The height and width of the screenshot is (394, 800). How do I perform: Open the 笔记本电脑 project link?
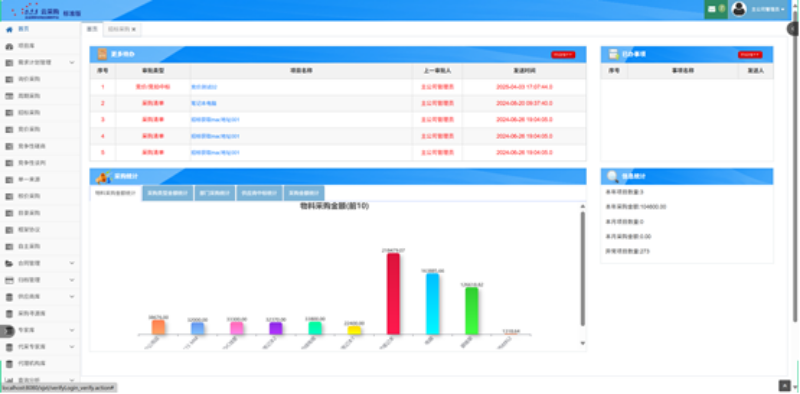coord(204,104)
